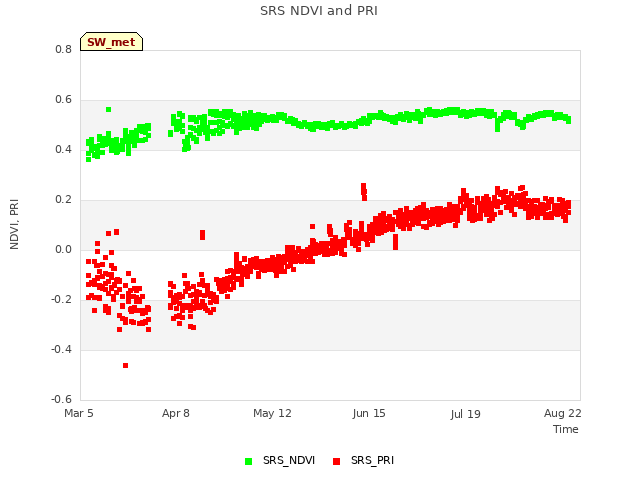
Task: Click the red PRI outlier cluster above 0.2 in June
Action: 364,192
